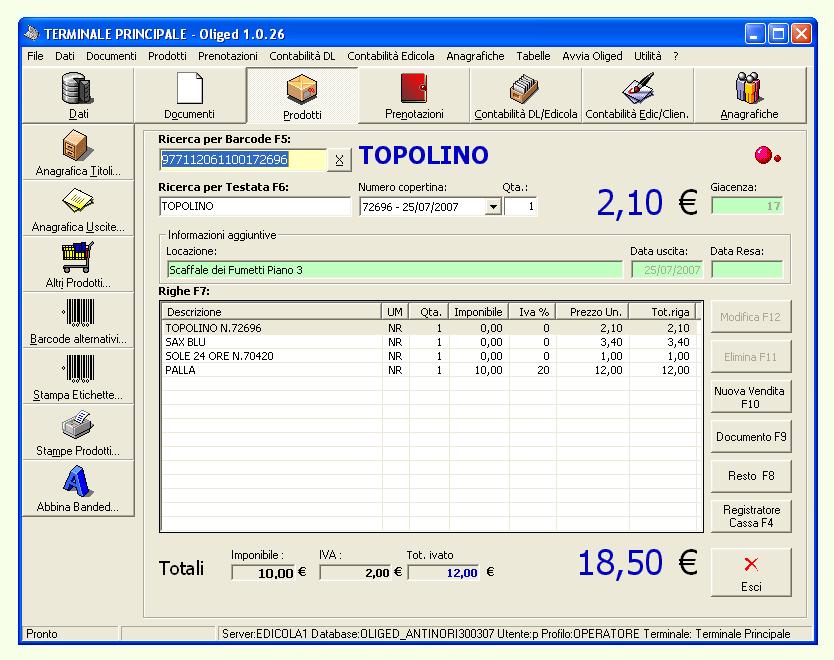Click Registratore Cassa F4 button
Image resolution: width=834 pixels, height=660 pixels.
point(750,516)
